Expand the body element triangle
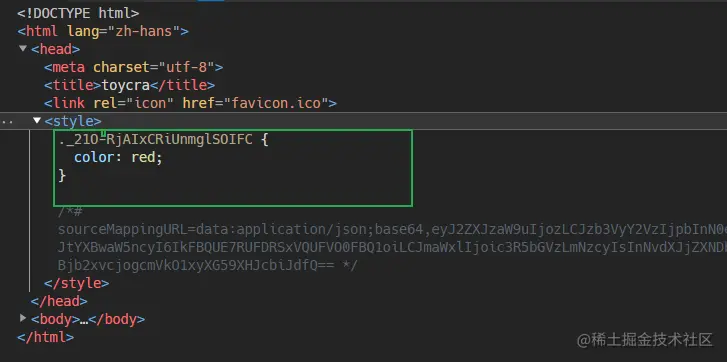 [23, 318]
